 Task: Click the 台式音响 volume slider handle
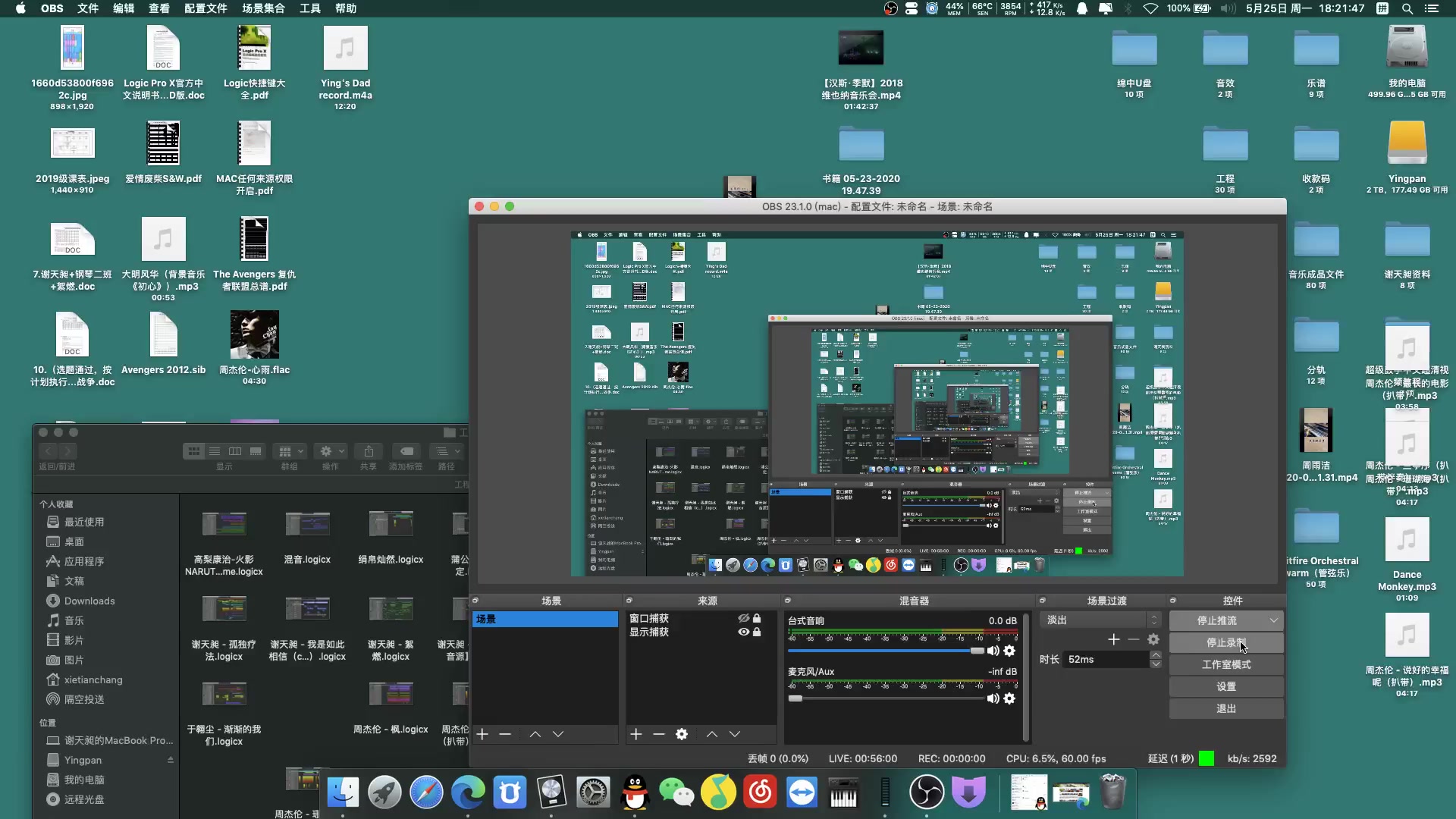(x=977, y=651)
